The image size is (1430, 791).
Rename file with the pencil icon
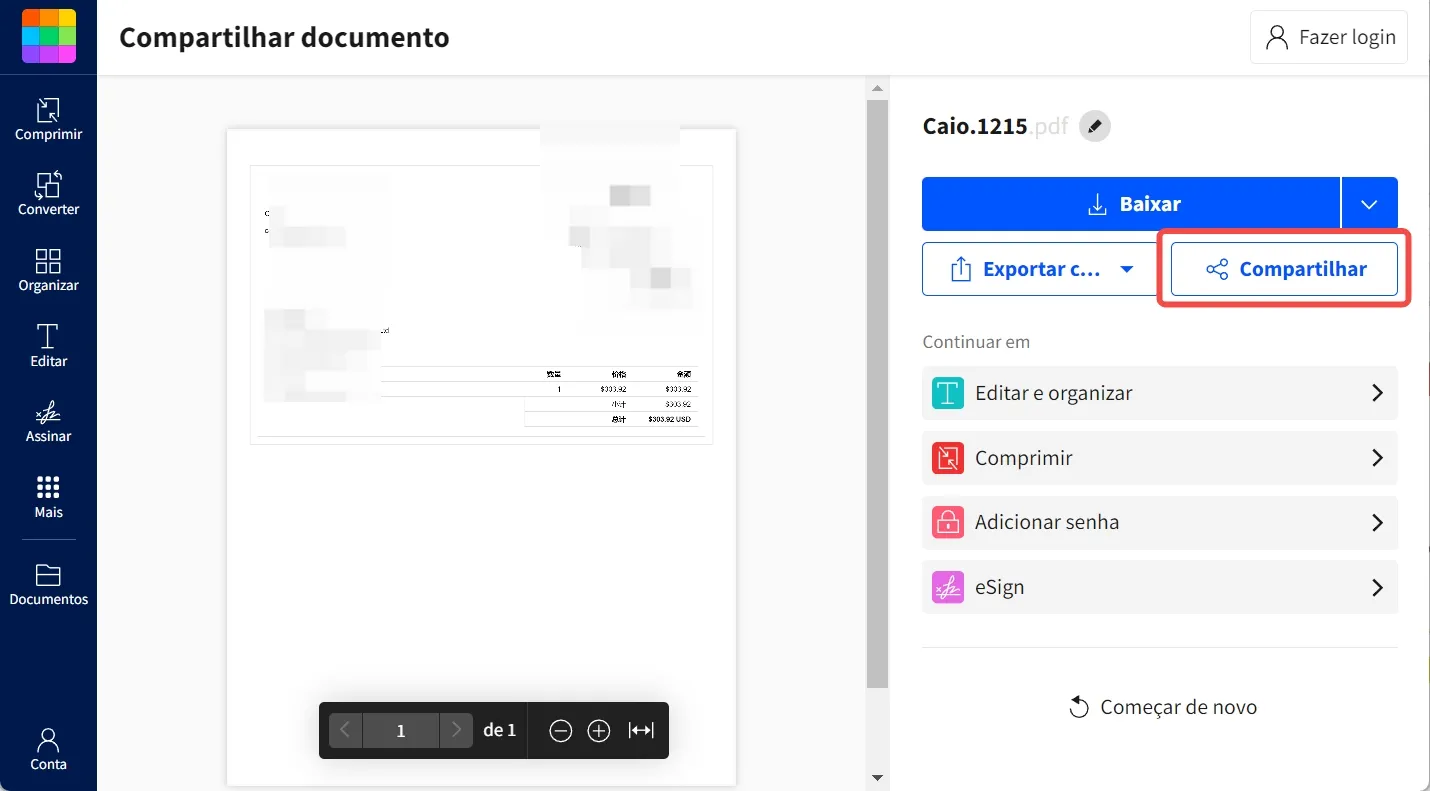(1095, 127)
